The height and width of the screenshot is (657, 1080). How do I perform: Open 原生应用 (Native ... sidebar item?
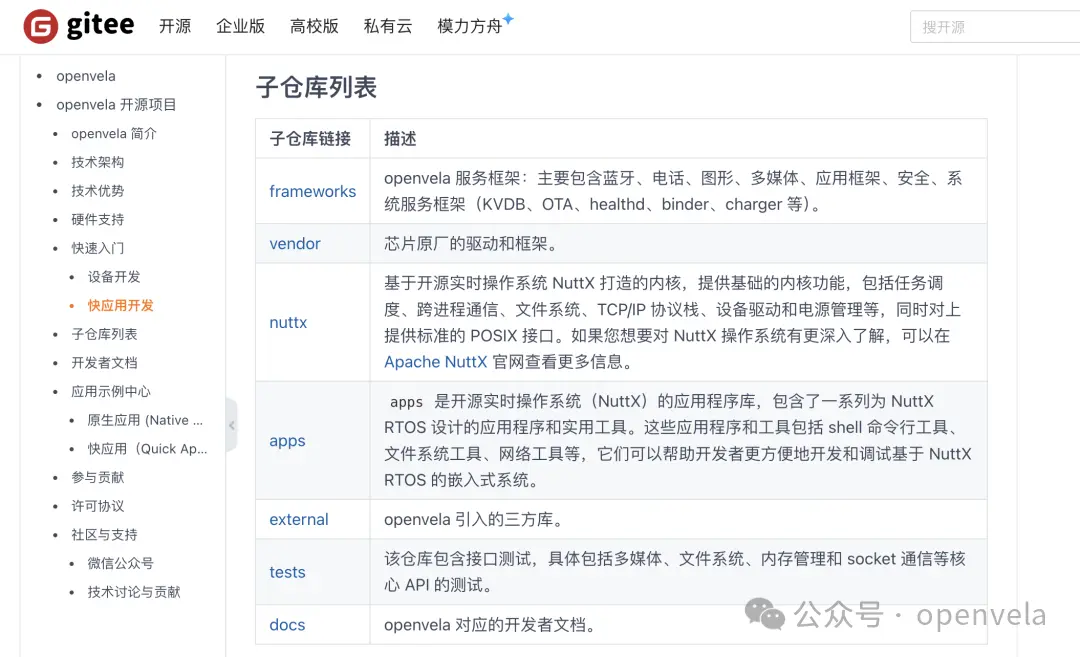pos(145,420)
